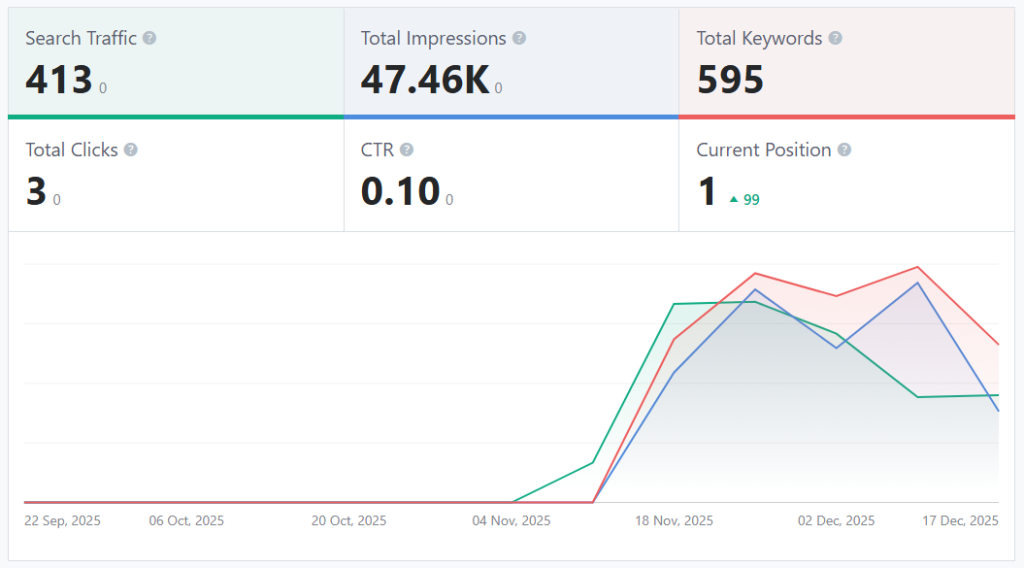1024x568 pixels.
Task: Click the 06 Oct, 2025 axis label
Action: coord(187,520)
